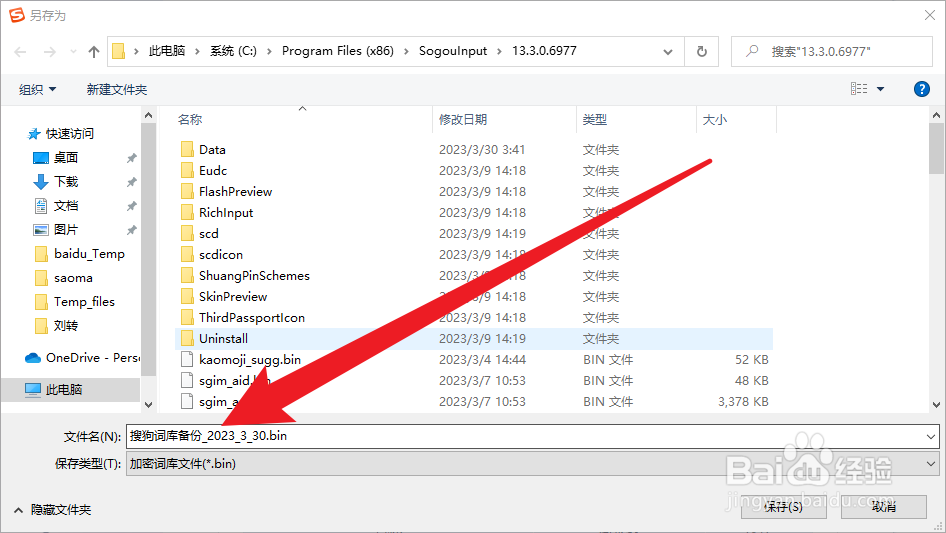The height and width of the screenshot is (533, 946).
Task: Click navigation pane scrollbar down arrow
Action: 148,405
